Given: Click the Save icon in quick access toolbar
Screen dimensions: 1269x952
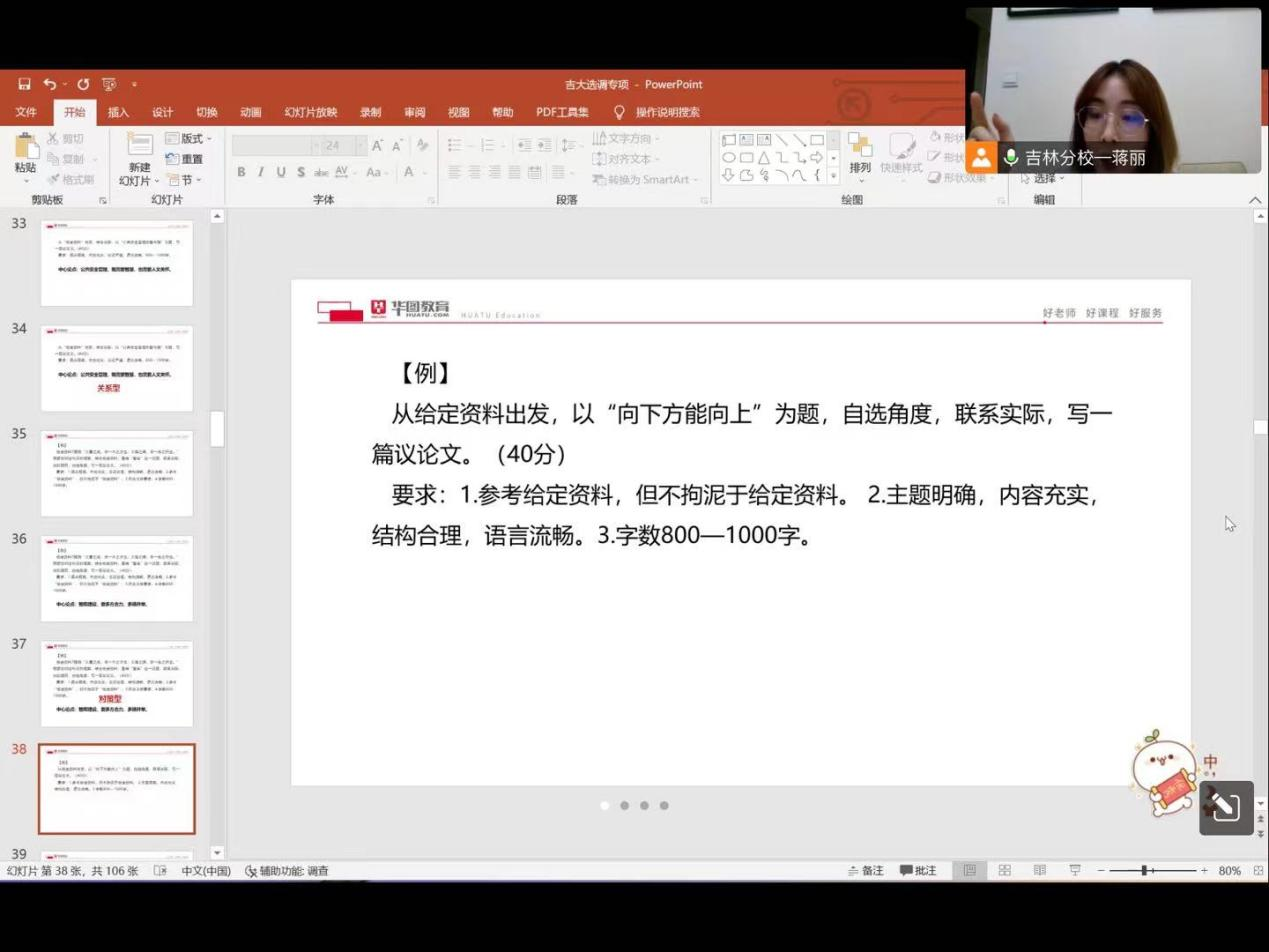Looking at the screenshot, I should tap(24, 85).
